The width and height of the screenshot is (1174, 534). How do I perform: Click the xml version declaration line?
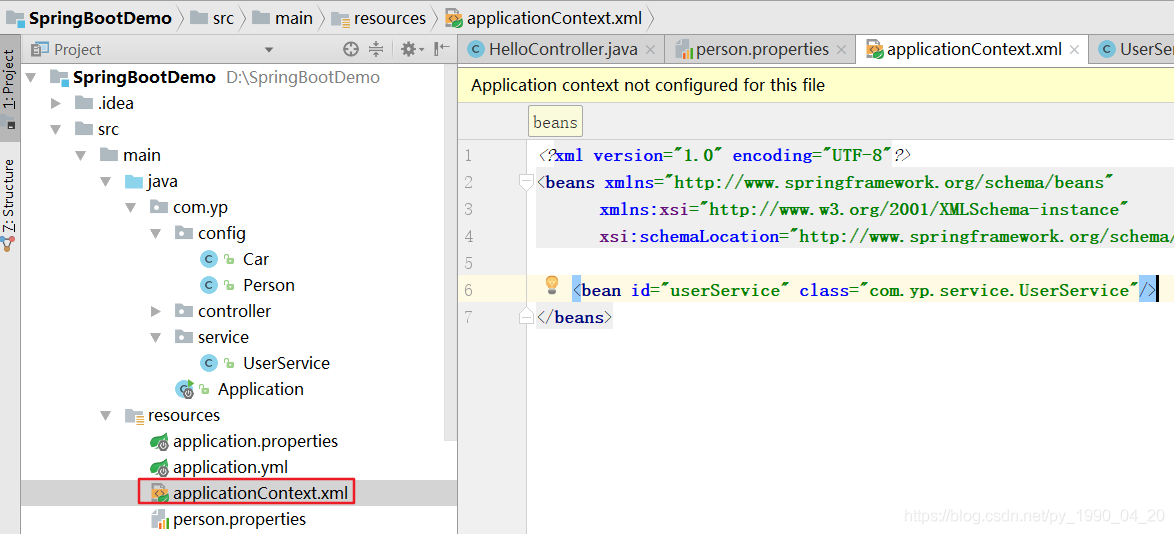pos(724,155)
